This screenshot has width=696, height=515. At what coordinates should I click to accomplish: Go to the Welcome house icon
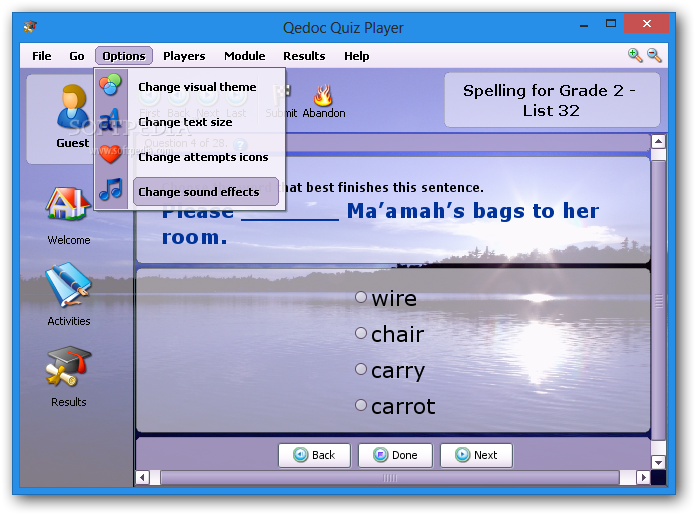pyautogui.click(x=69, y=203)
